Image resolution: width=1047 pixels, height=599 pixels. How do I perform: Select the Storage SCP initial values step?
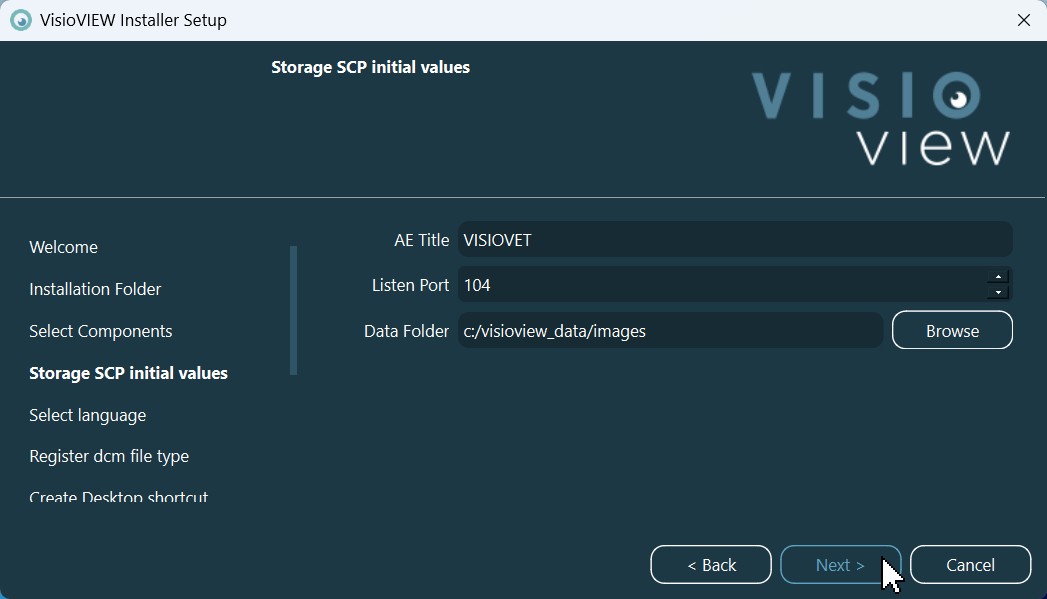coord(128,373)
